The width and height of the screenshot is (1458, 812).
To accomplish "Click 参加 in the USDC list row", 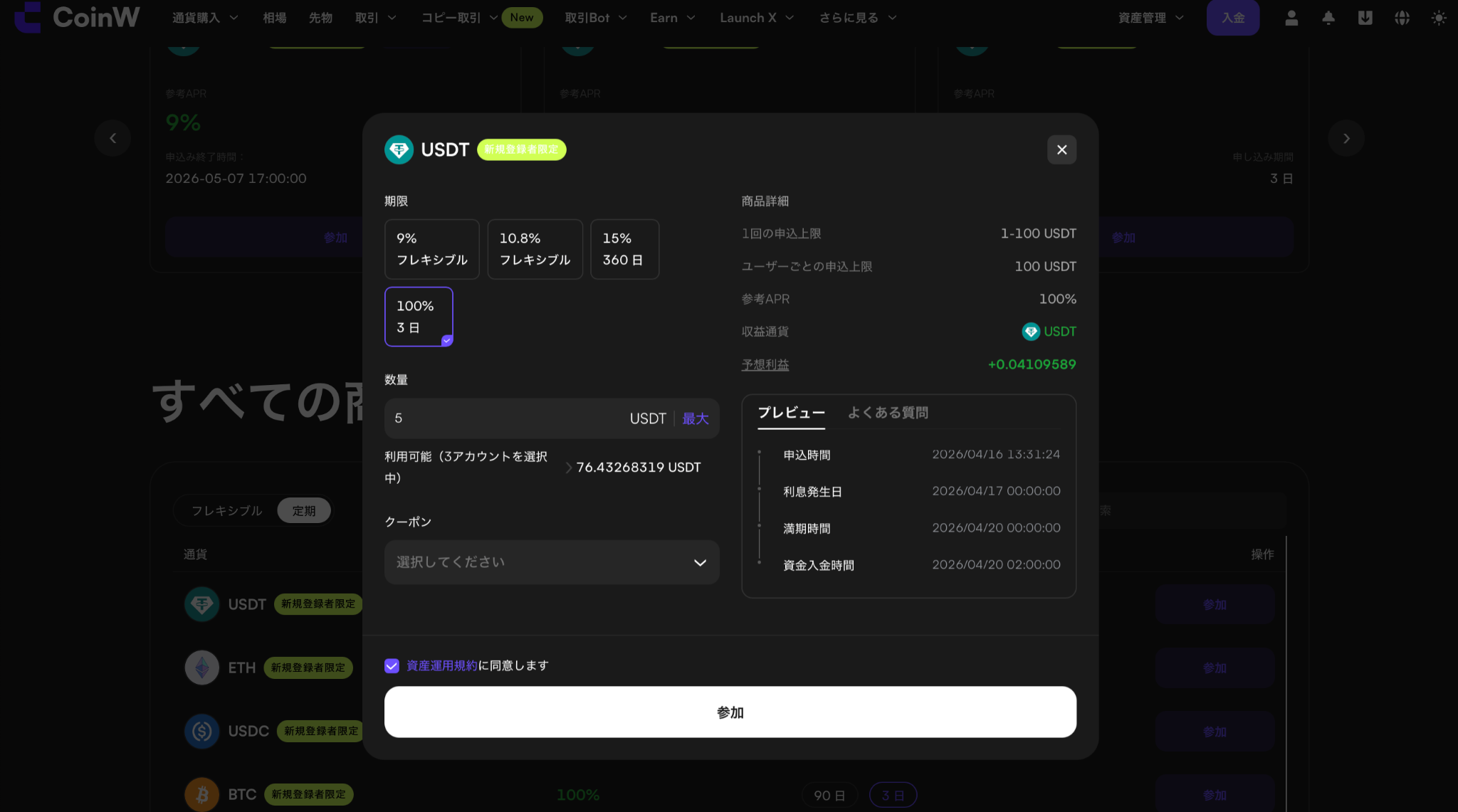I will 1215,732.
